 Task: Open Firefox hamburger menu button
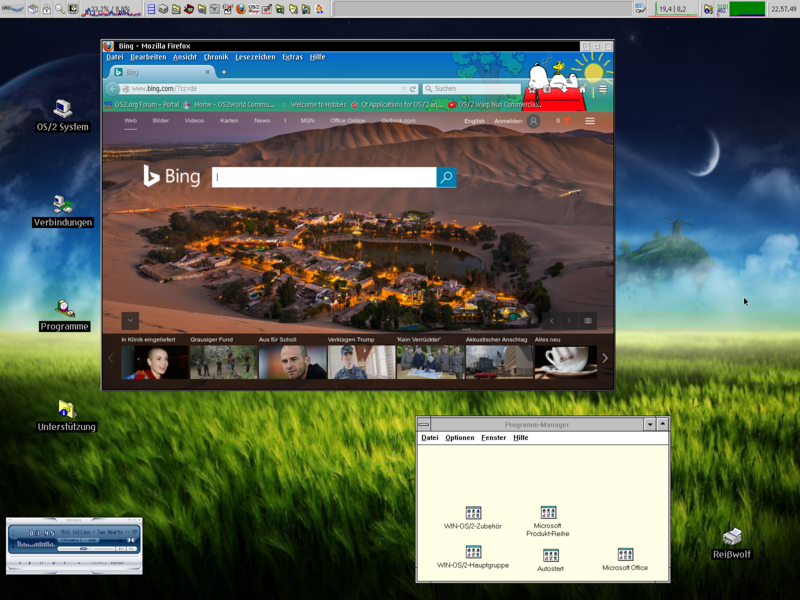603,89
